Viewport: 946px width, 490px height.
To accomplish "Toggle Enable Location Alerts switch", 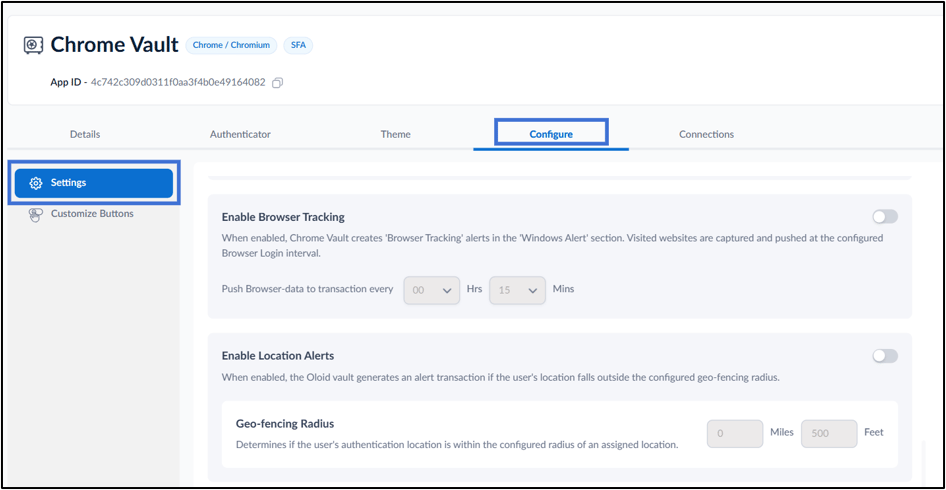I will (x=885, y=356).
